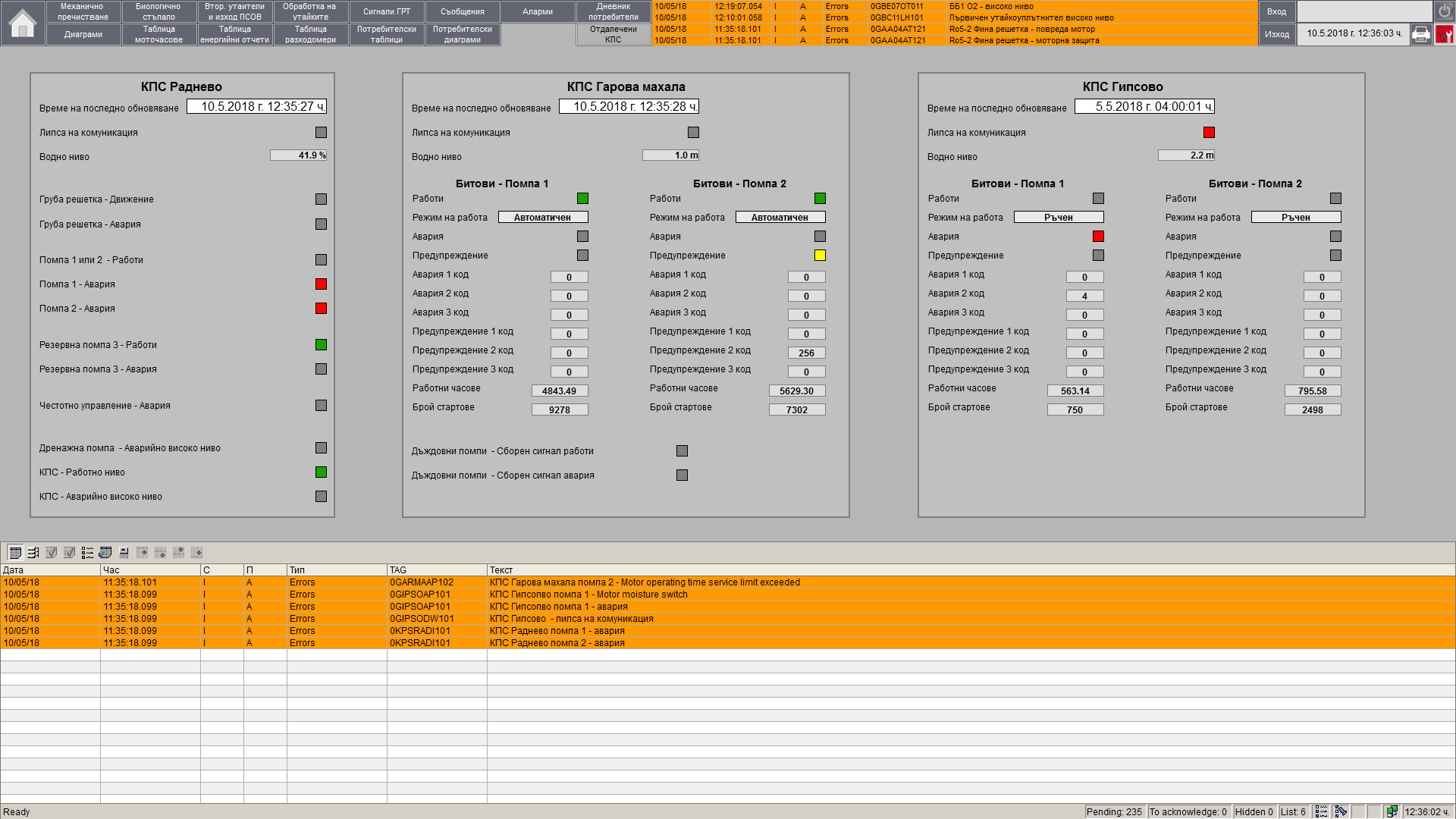This screenshot has width=1456, height=819.
Task: Click the printer icon in top bar
Action: [x=1421, y=34]
